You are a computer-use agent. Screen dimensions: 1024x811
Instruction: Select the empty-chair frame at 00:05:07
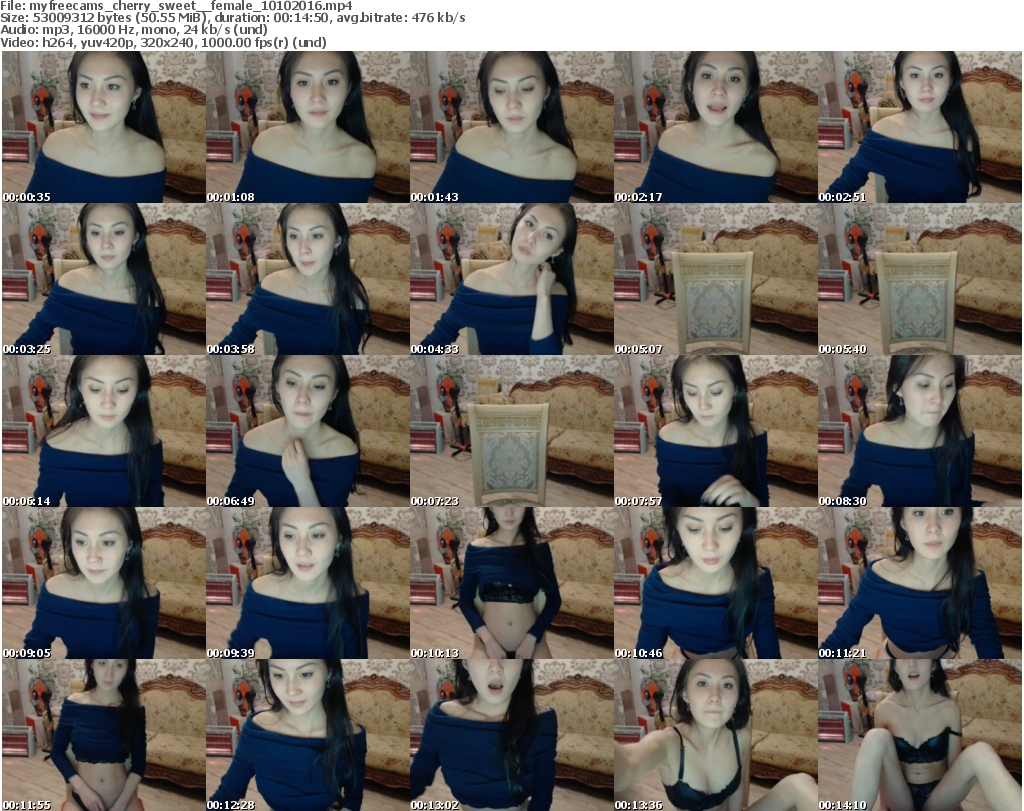[x=716, y=279]
